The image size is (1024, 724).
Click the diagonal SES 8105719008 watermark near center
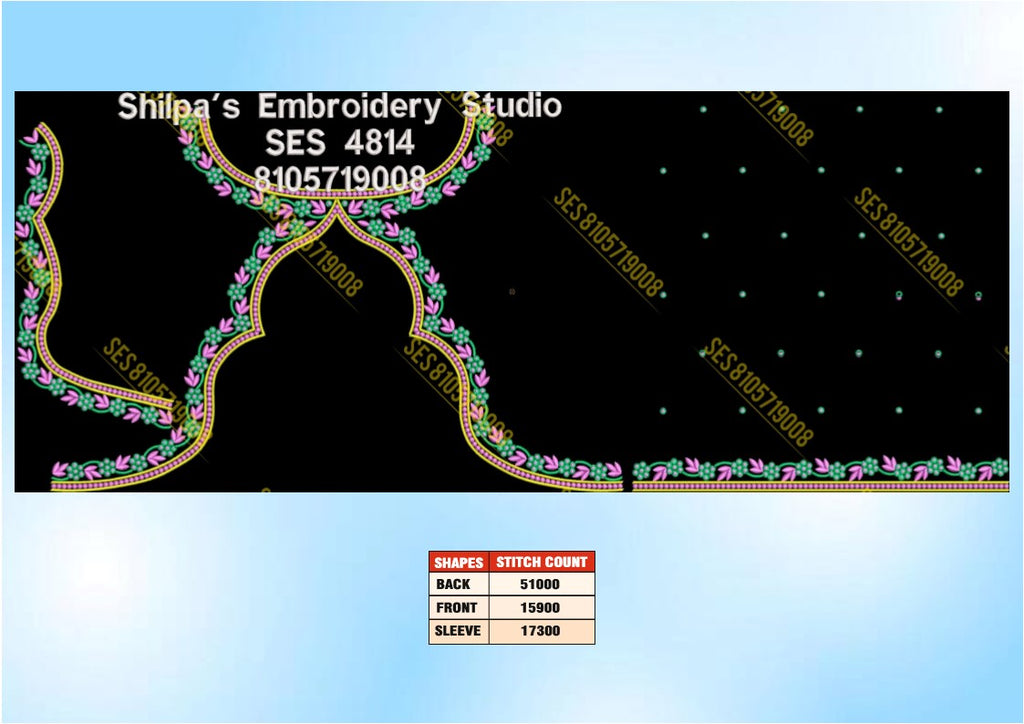tap(609, 243)
